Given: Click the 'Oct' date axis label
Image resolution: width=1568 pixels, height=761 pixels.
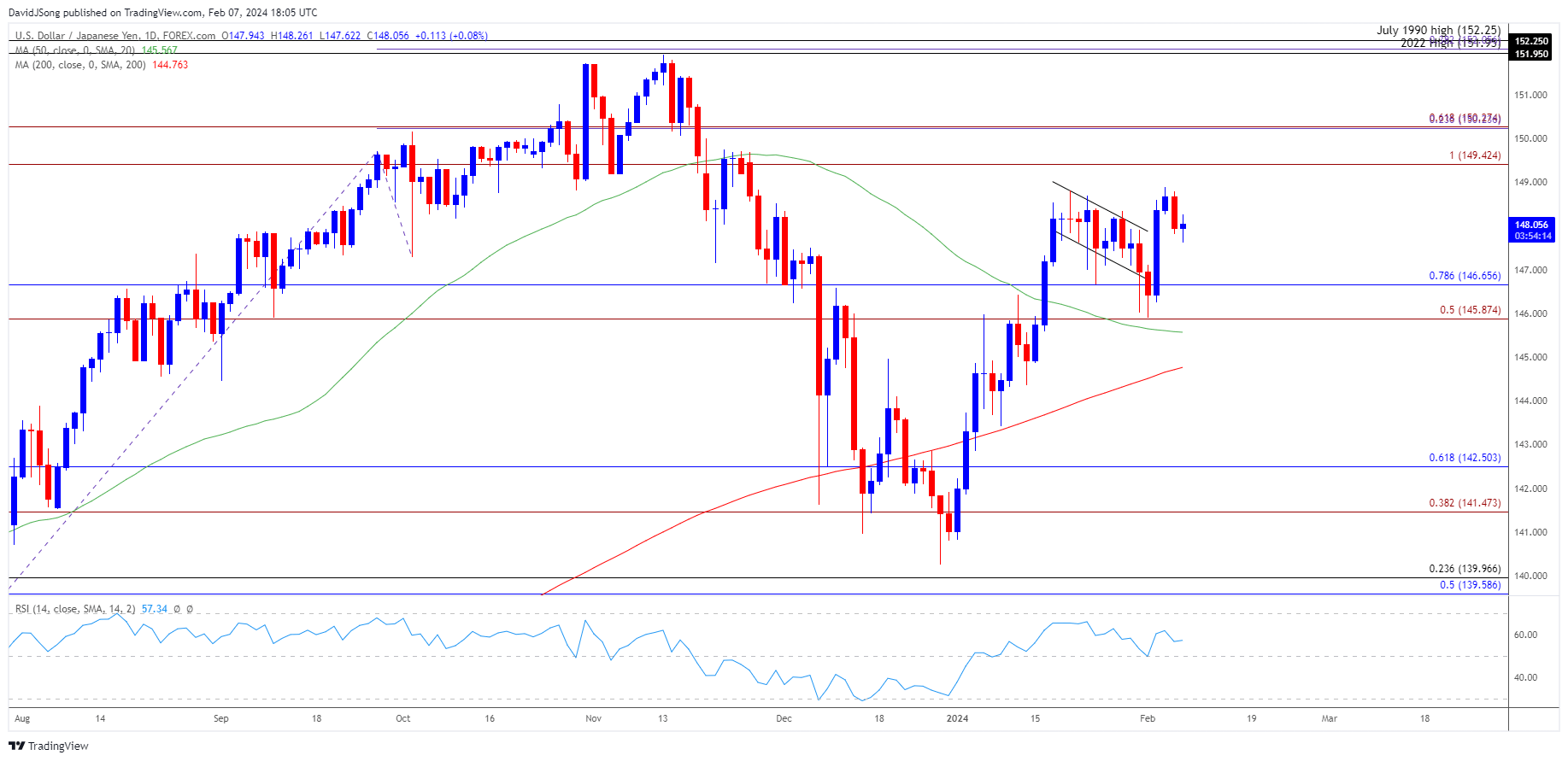Looking at the screenshot, I should (403, 718).
